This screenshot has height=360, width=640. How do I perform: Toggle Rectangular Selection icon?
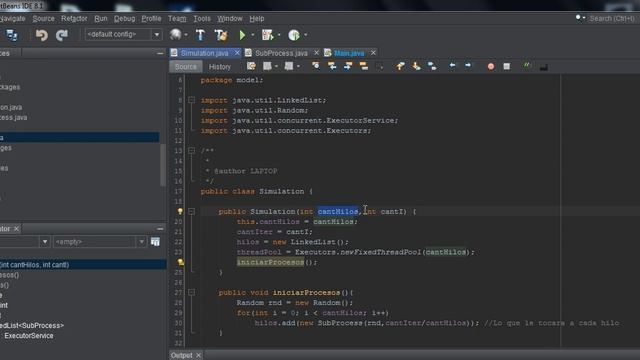click(x=379, y=66)
